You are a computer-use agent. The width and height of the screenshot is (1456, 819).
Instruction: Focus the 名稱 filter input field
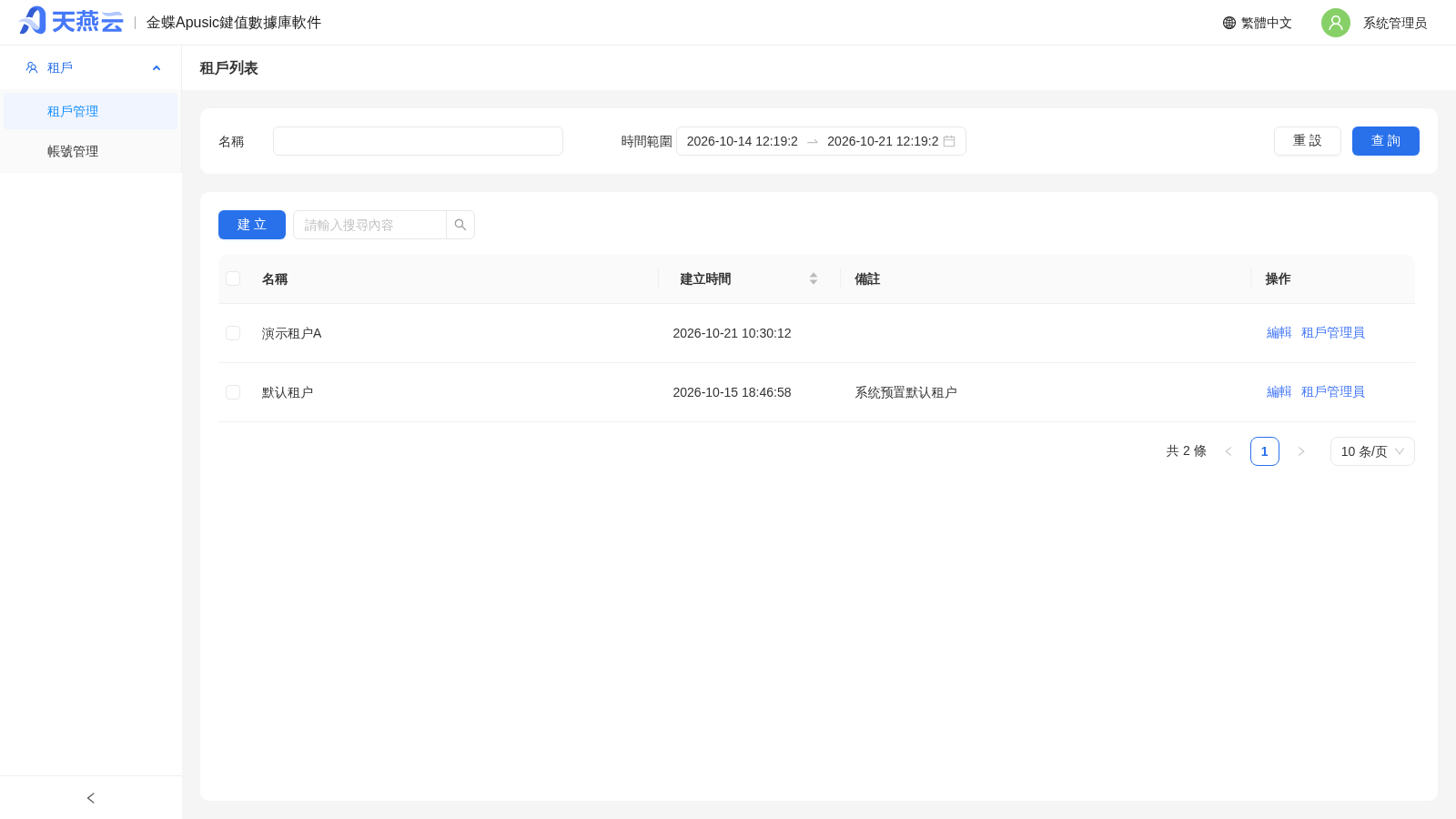click(418, 141)
